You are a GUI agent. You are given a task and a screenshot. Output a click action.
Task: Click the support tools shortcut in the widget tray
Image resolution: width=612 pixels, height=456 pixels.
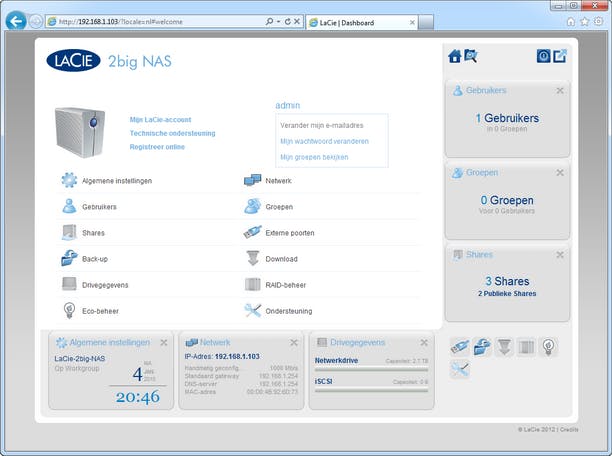point(460,369)
